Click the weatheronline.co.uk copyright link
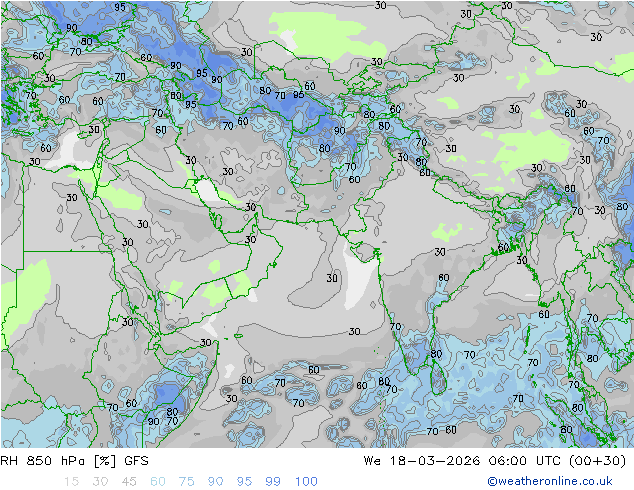The width and height of the screenshot is (634, 490). coord(550,481)
